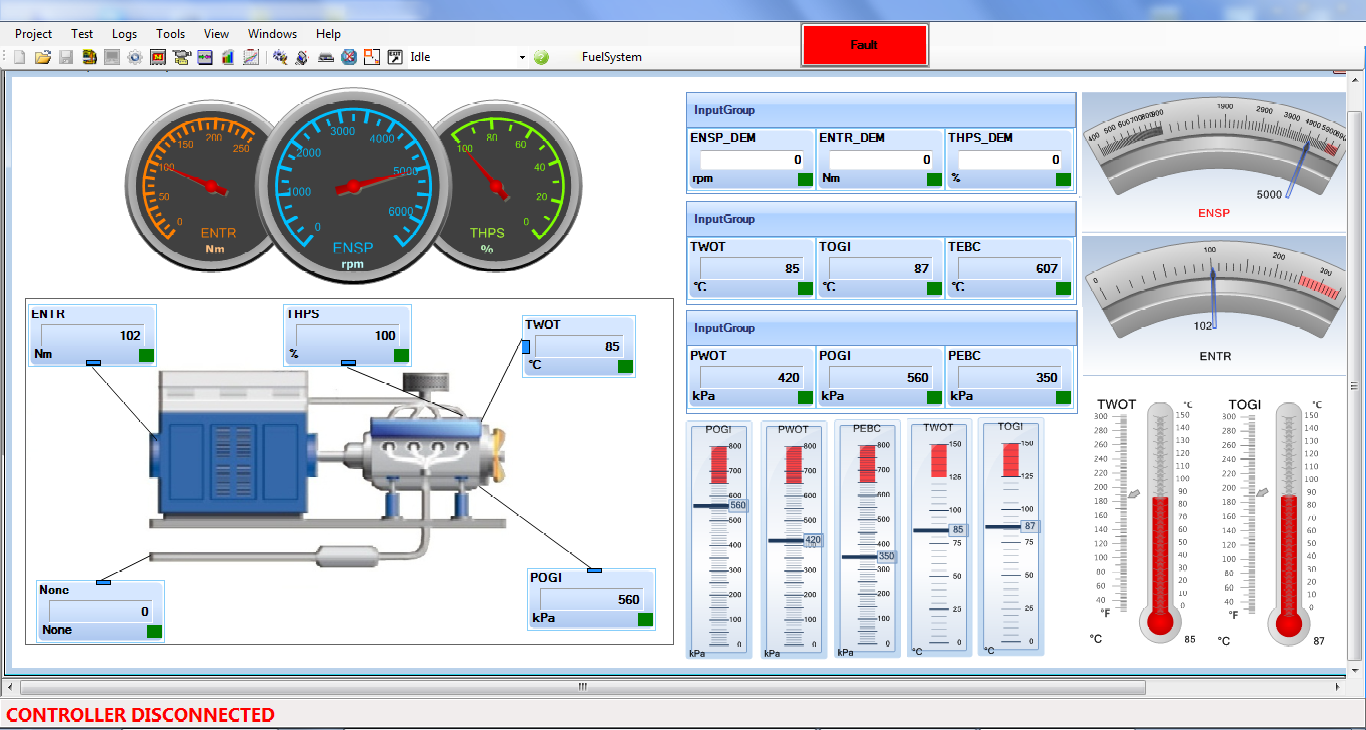The height and width of the screenshot is (730, 1366).
Task: Click the TOGI bar gauge marker at 87
Action: 1030,526
